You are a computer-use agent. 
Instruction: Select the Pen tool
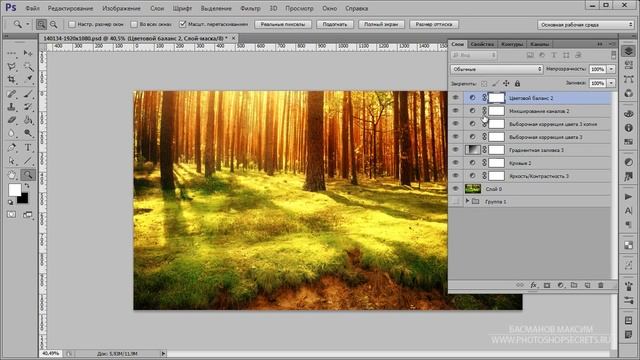pyautogui.click(x=11, y=148)
